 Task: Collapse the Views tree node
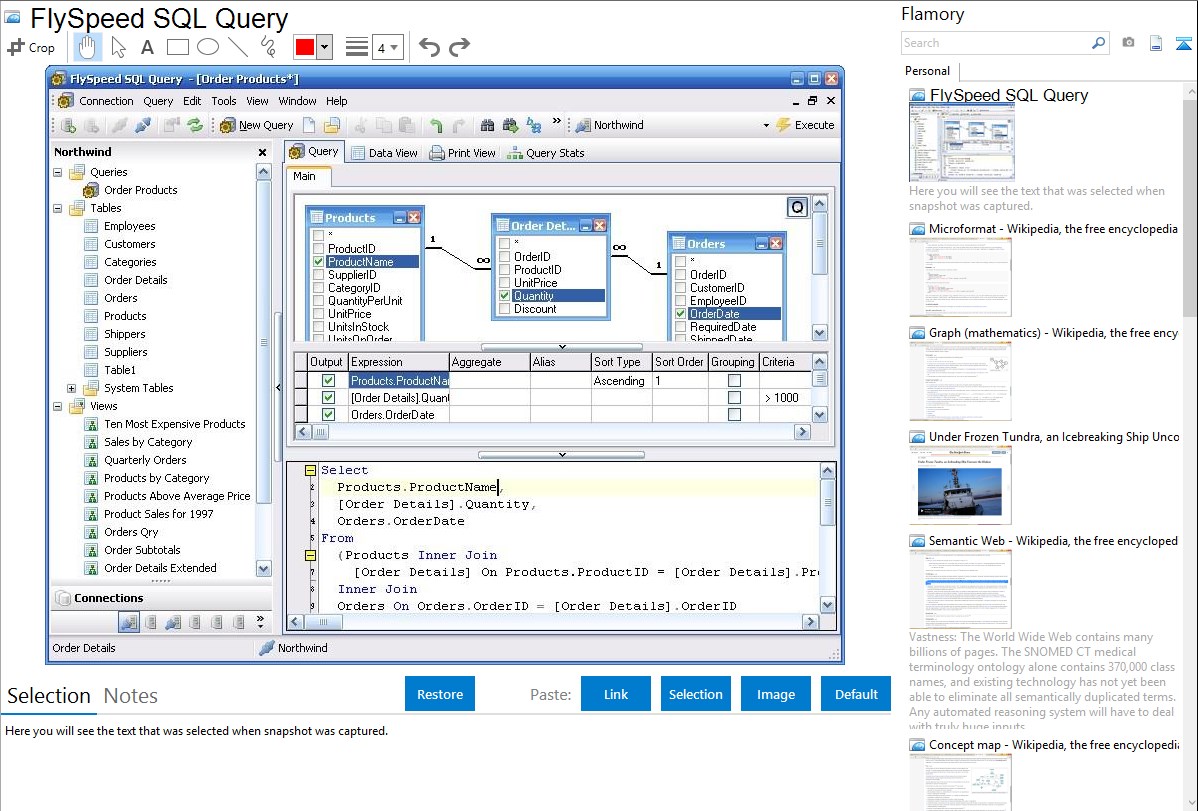click(x=58, y=406)
